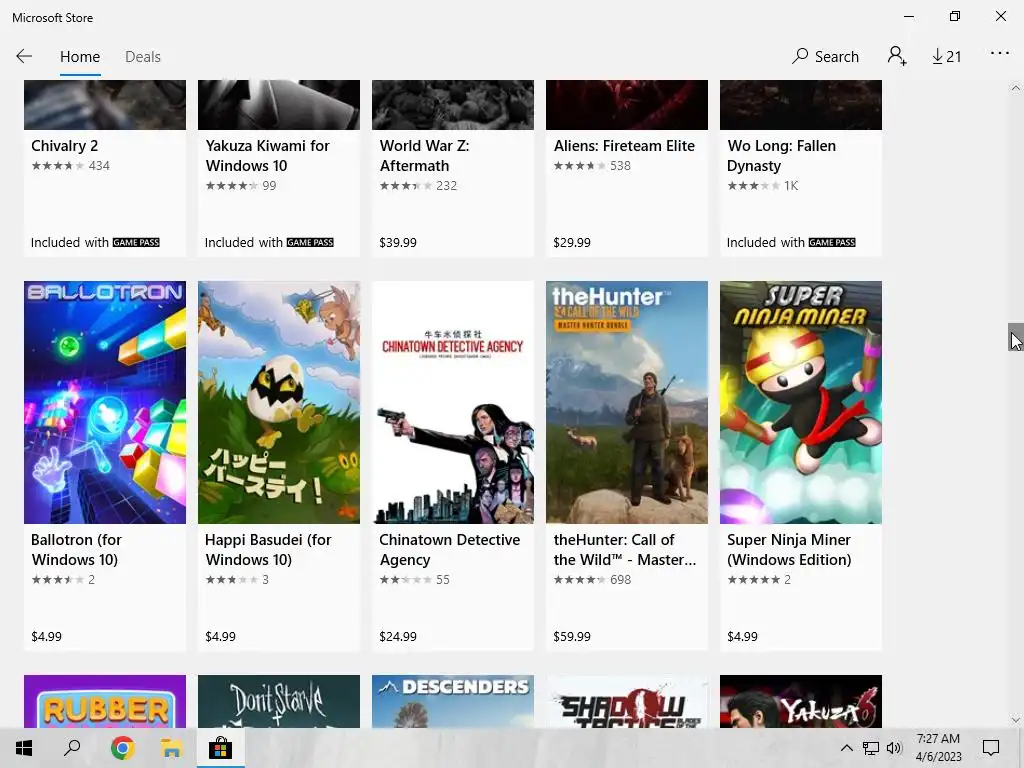Click the scrollbar down arrow
This screenshot has height=768, width=1024.
[1016, 720]
